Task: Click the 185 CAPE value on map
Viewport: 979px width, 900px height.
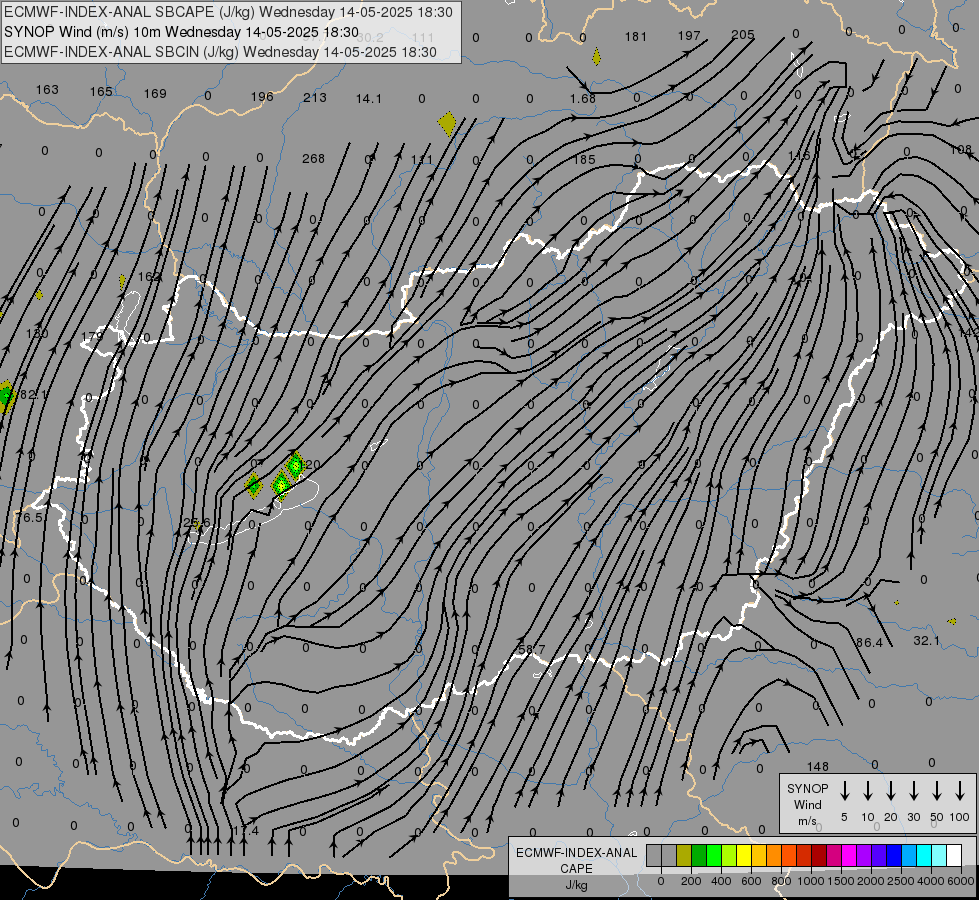Action: click(584, 159)
